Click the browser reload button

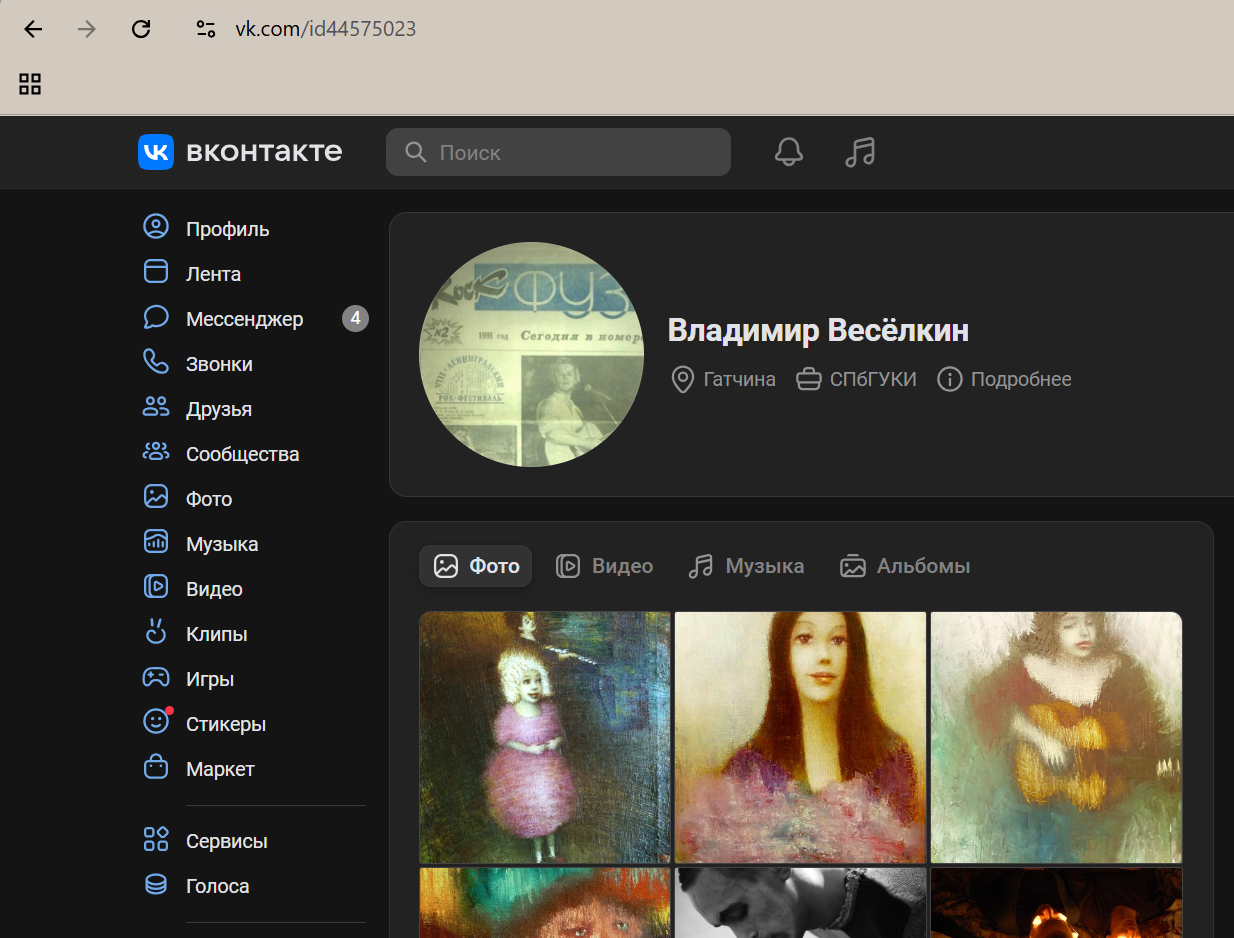(141, 29)
